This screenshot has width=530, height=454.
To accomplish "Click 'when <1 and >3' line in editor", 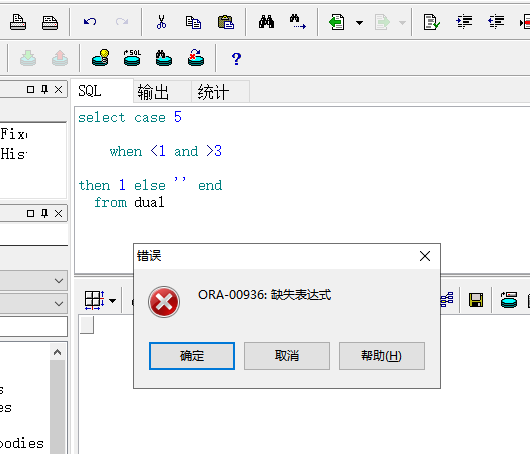I will pos(166,151).
